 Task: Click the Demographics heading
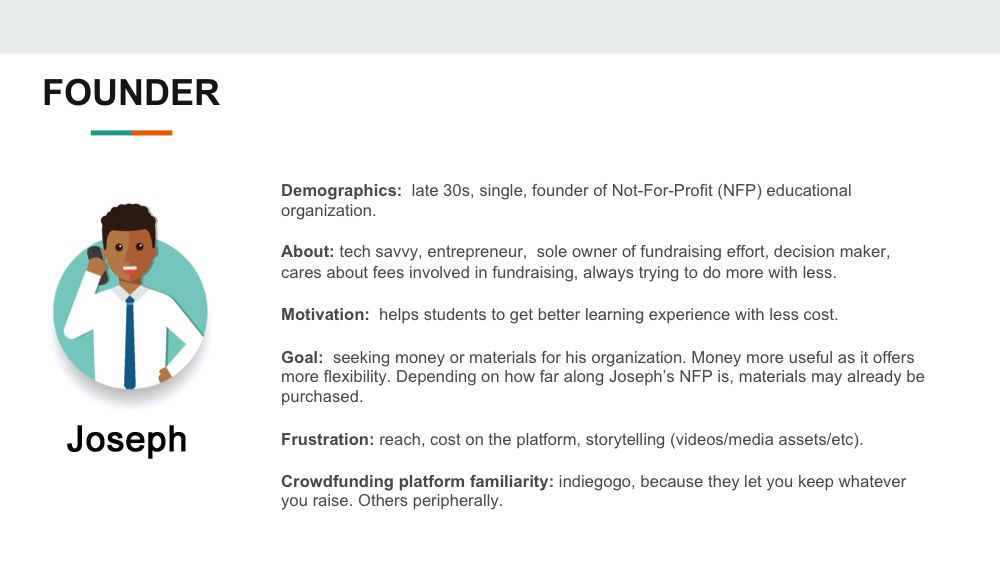point(341,190)
